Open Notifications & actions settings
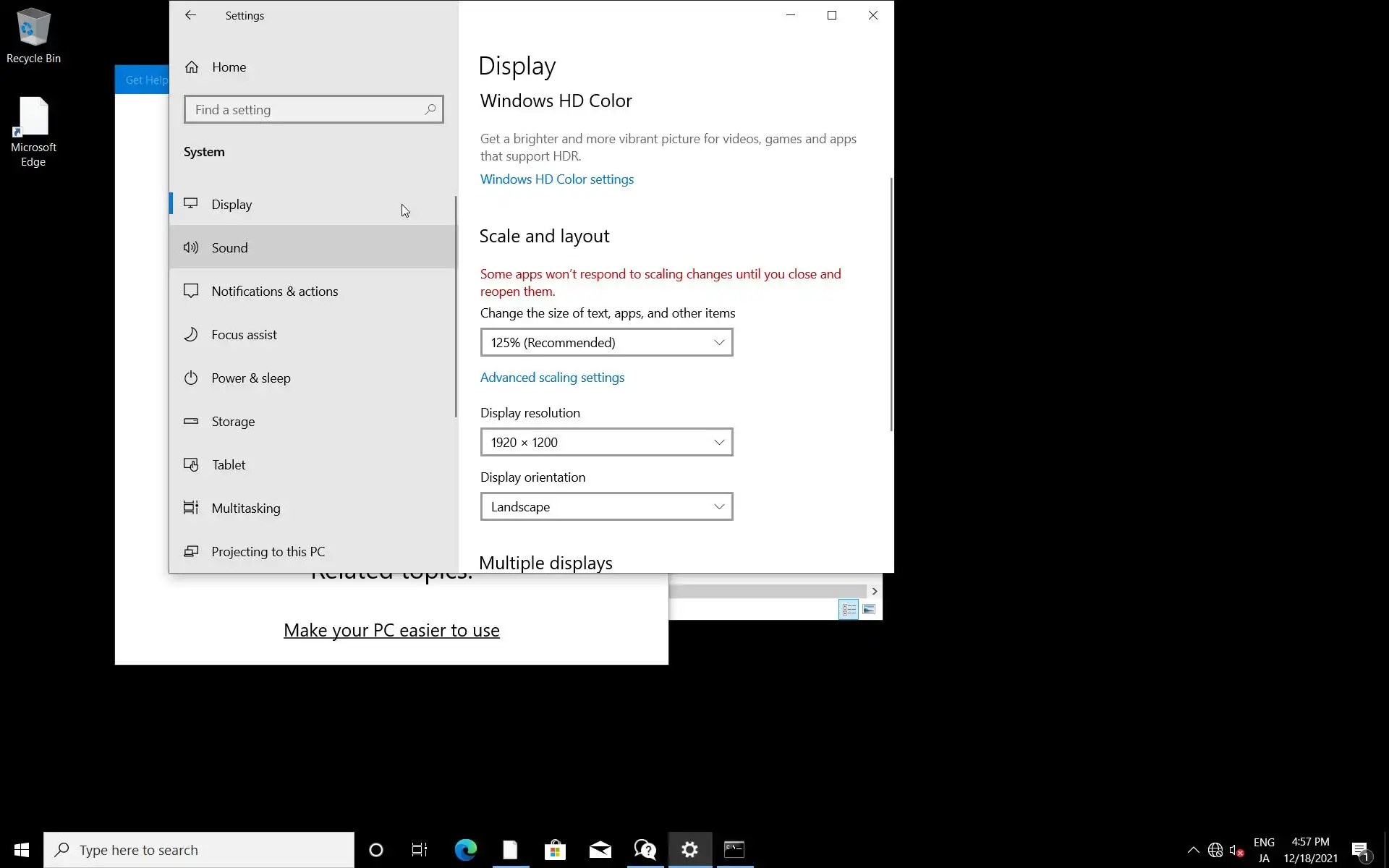The width and height of the screenshot is (1389, 868). (274, 292)
